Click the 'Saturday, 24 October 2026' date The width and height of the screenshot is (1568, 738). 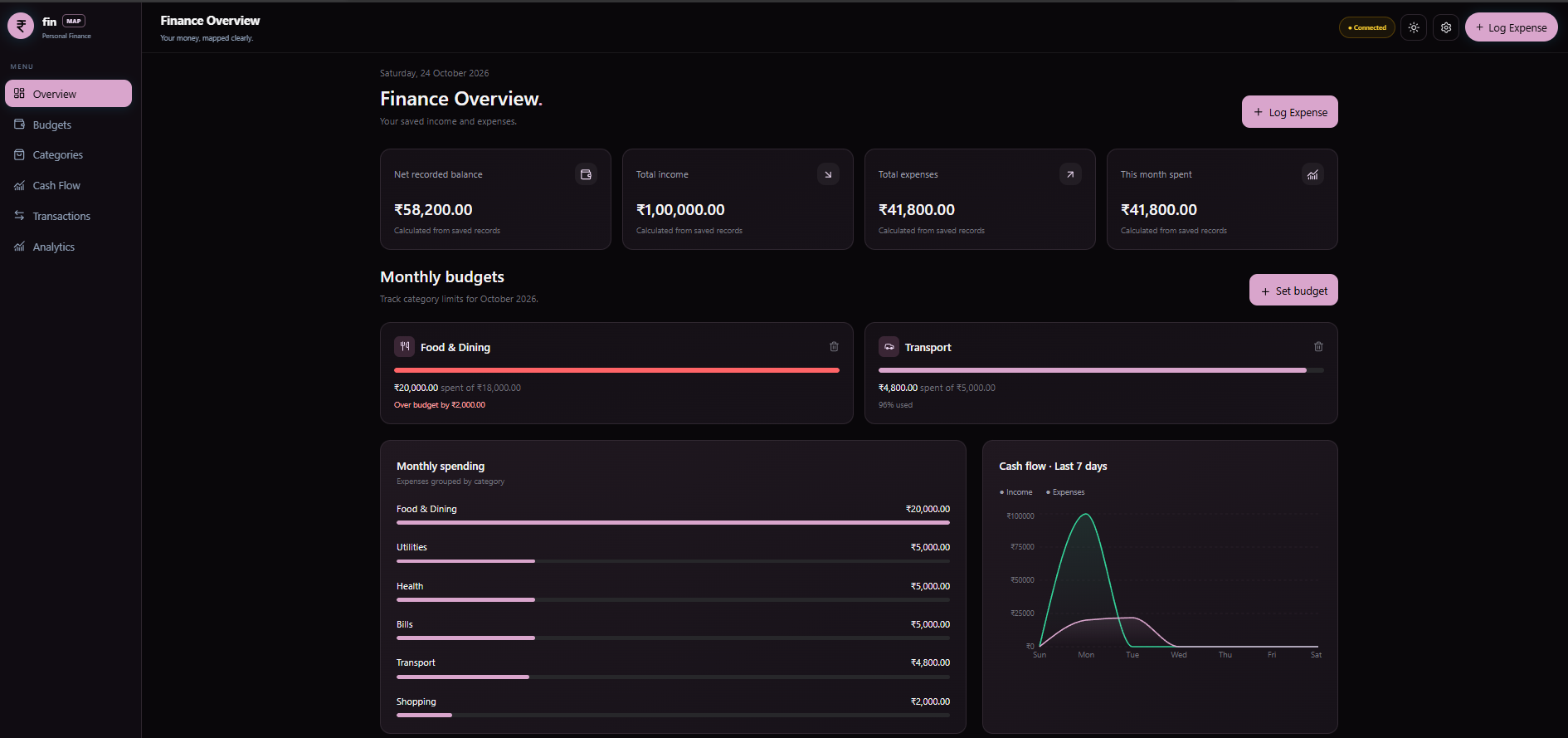435,73
